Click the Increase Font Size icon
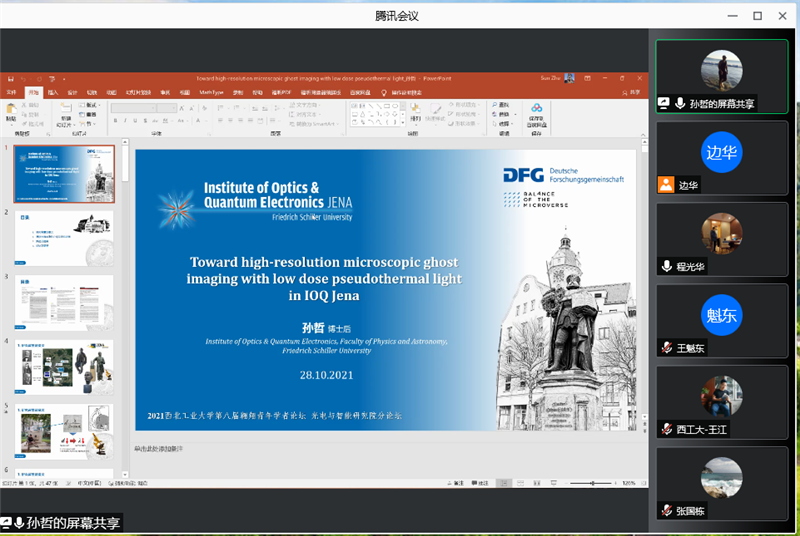 [182, 108]
